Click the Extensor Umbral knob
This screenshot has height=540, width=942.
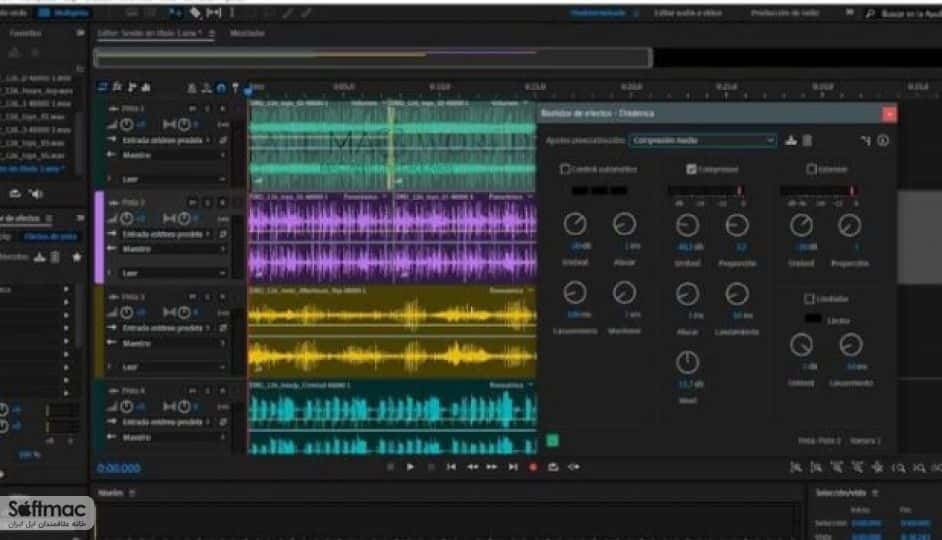pos(801,225)
